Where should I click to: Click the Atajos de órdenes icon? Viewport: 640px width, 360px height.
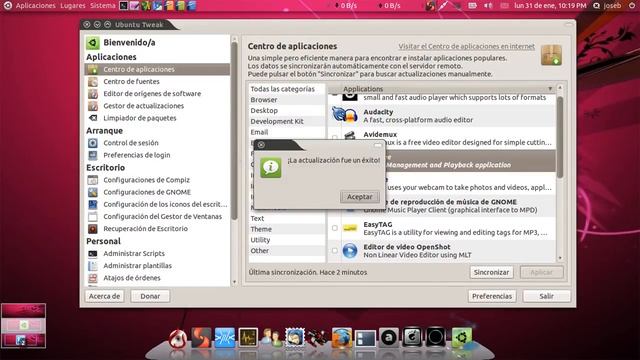click(93, 278)
